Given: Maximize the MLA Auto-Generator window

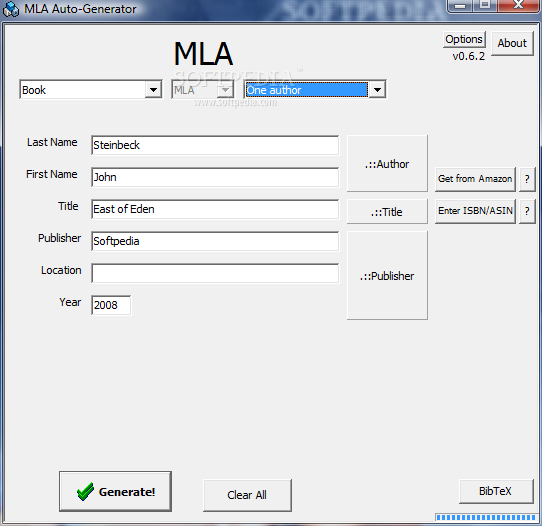Looking at the screenshot, I should pos(485,5).
